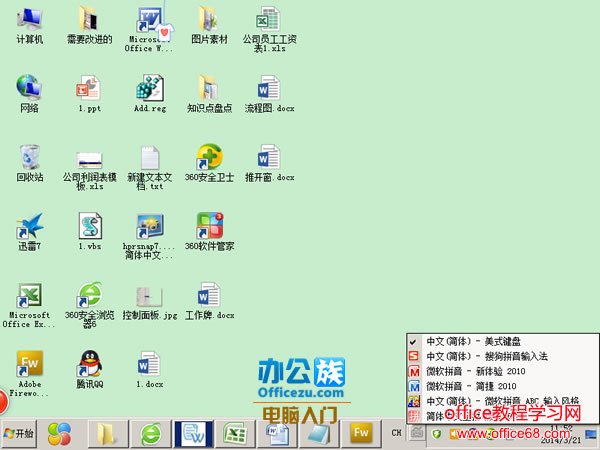The image size is (600, 450).
Task: Choose 微软拼音 - 新体验 2010 entry
Action: [x=502, y=371]
